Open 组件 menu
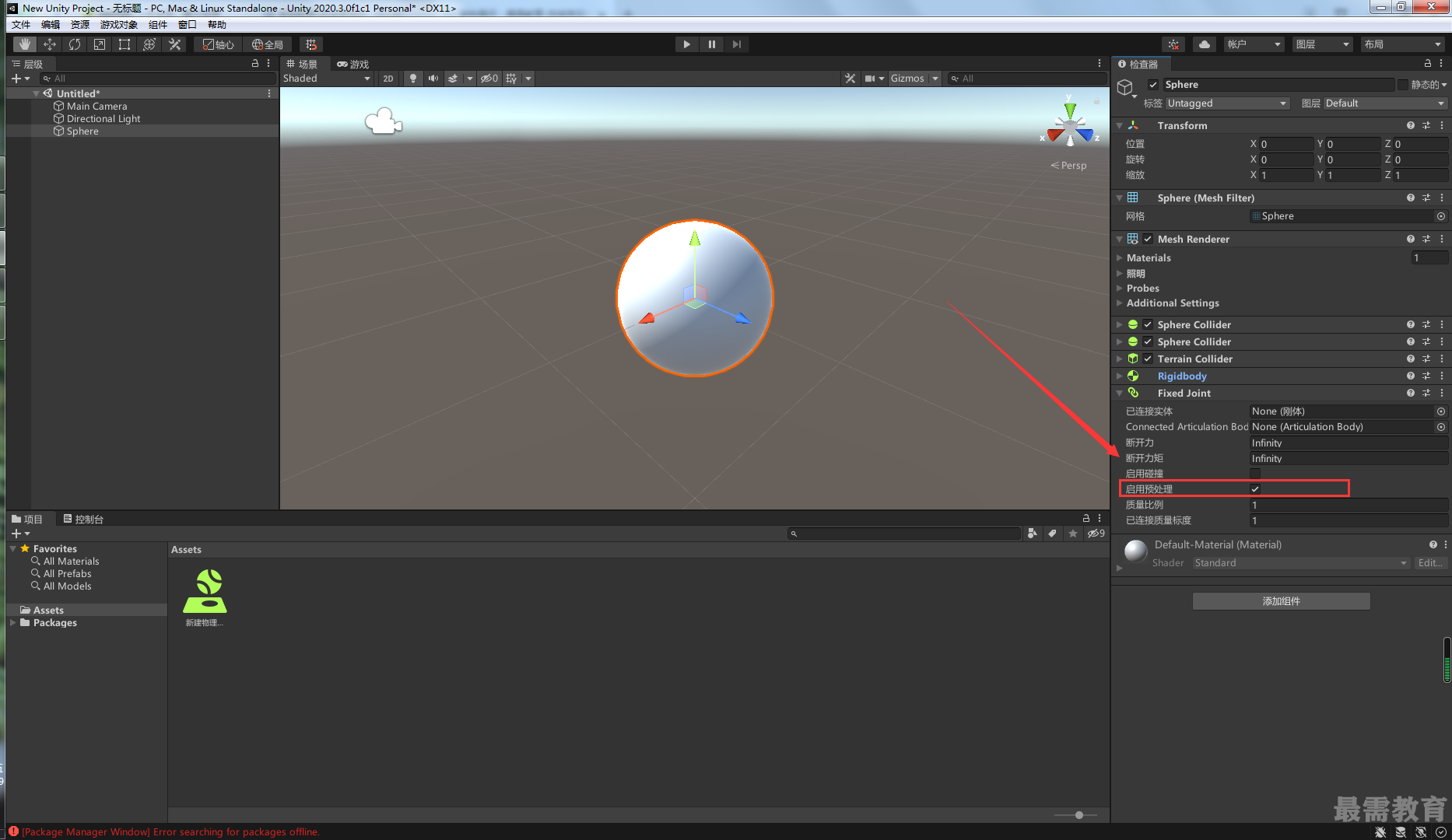 point(157,24)
